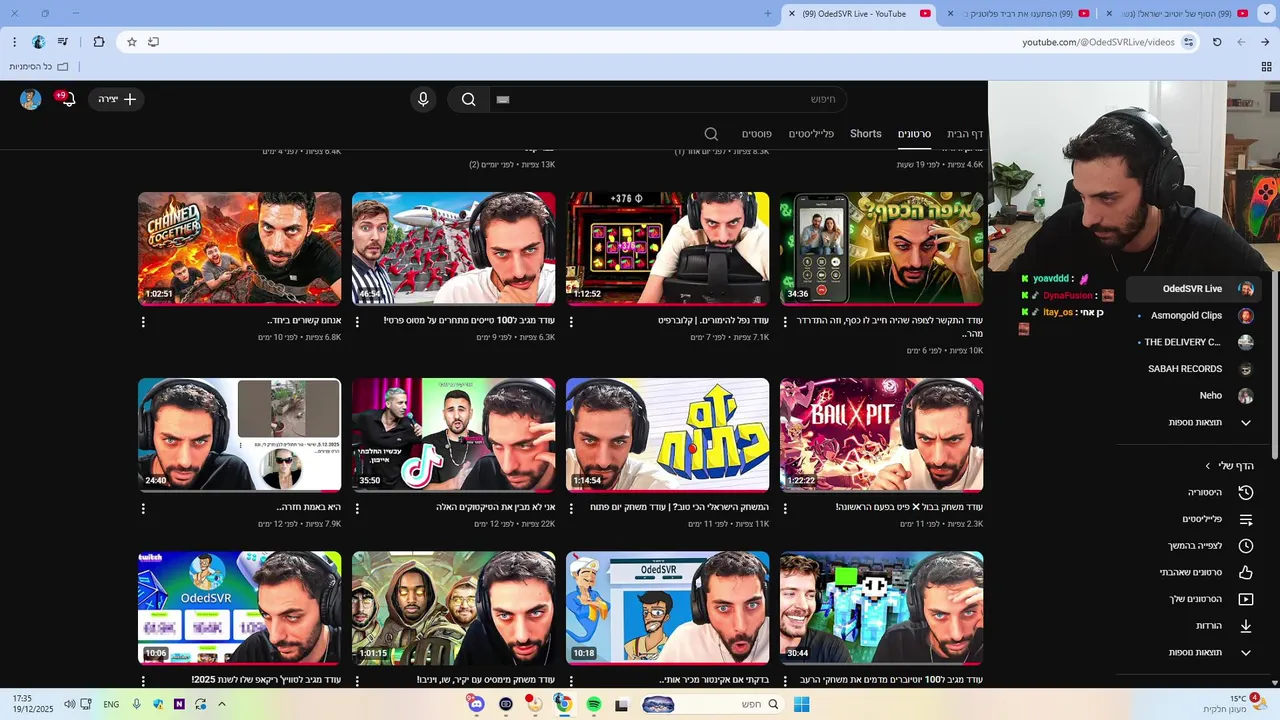
Task: Open Chrome profile avatar in toolbar
Action: tap(39, 42)
